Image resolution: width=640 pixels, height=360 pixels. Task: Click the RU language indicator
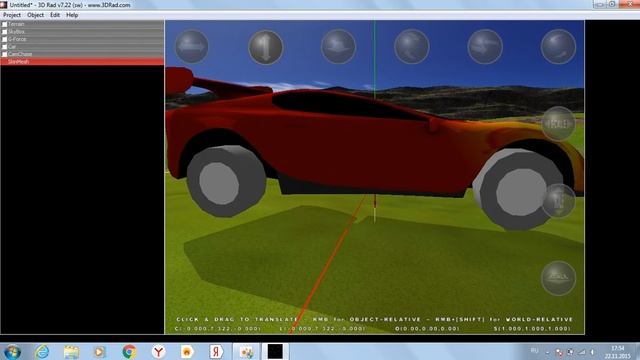534,351
